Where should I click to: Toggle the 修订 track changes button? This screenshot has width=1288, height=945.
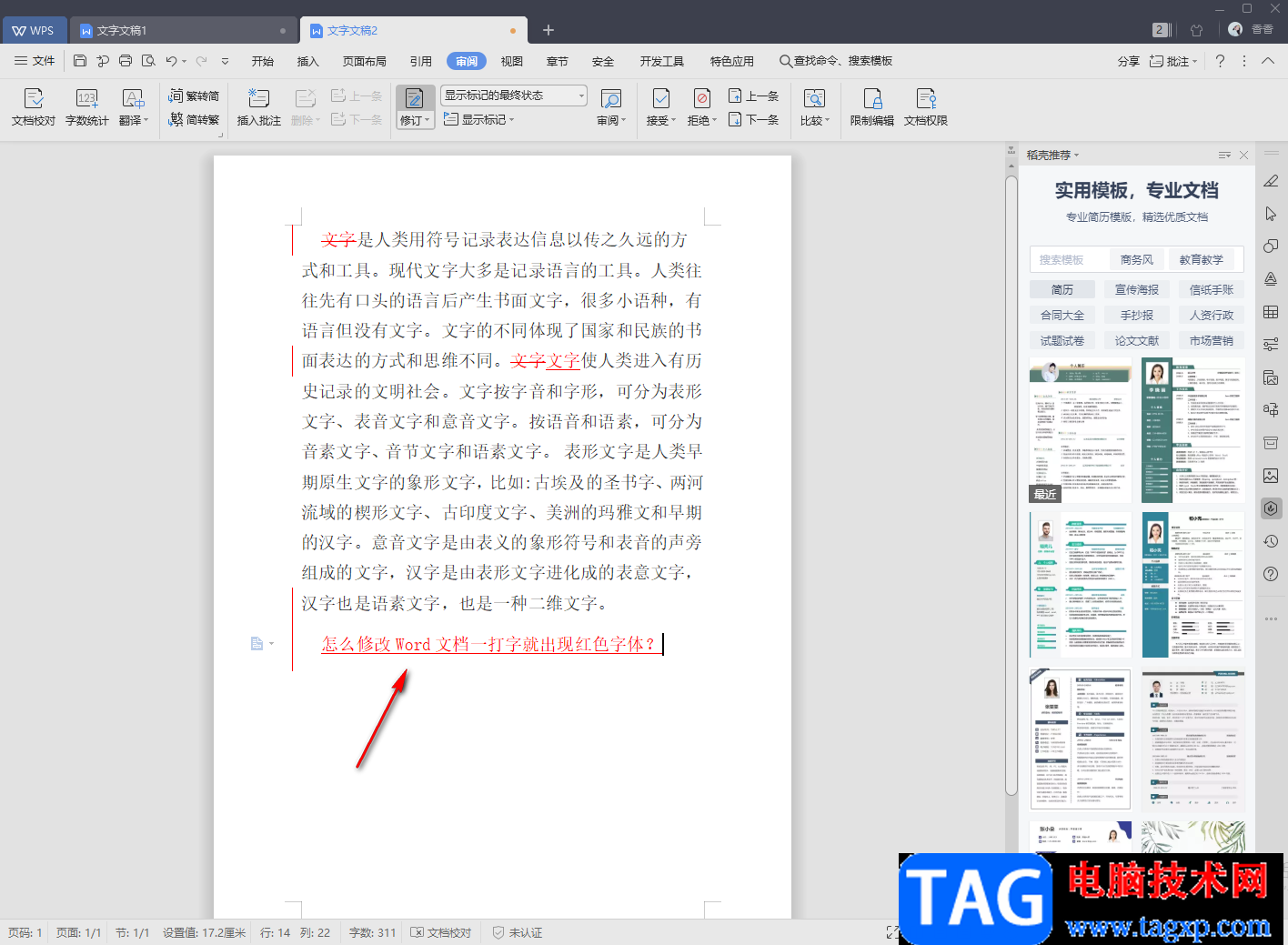pos(414,106)
